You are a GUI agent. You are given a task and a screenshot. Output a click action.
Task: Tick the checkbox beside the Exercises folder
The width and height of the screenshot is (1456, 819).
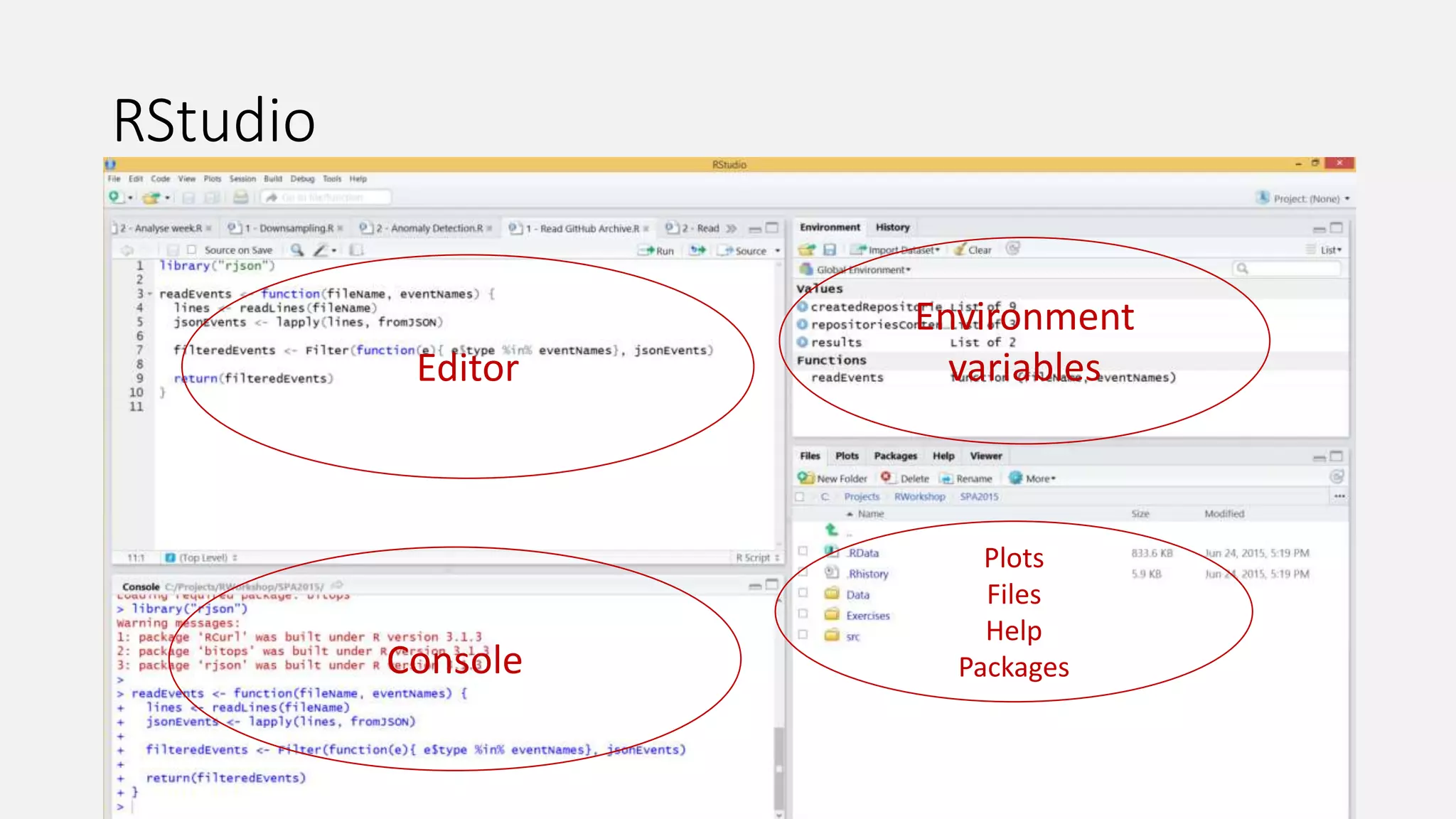point(803,614)
